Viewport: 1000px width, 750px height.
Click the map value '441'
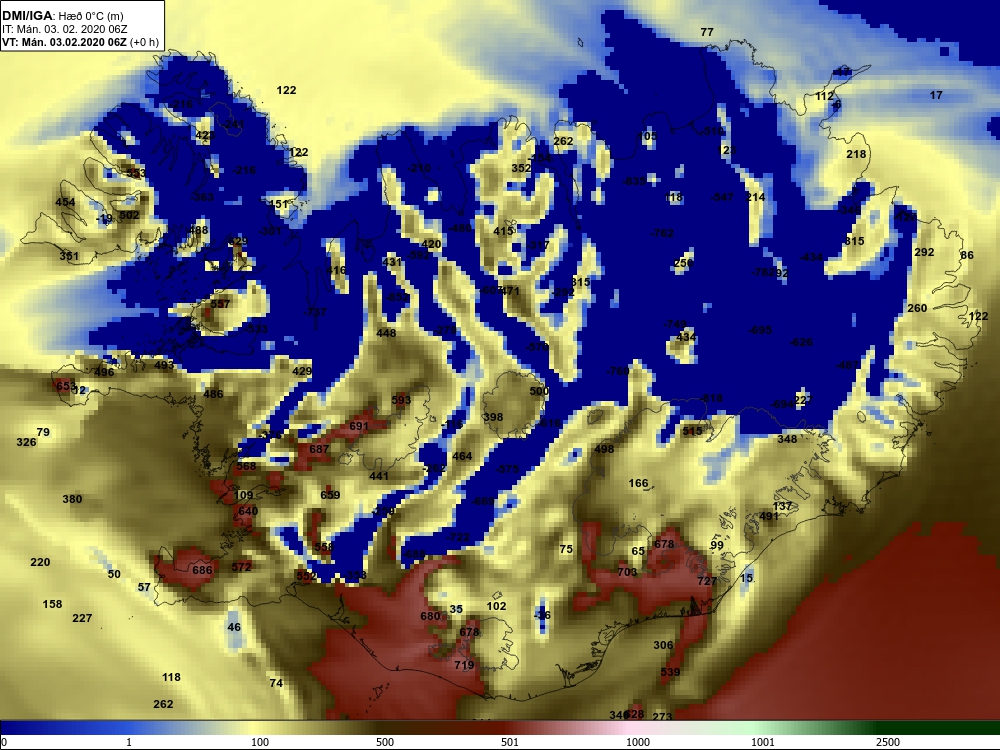[x=379, y=476]
